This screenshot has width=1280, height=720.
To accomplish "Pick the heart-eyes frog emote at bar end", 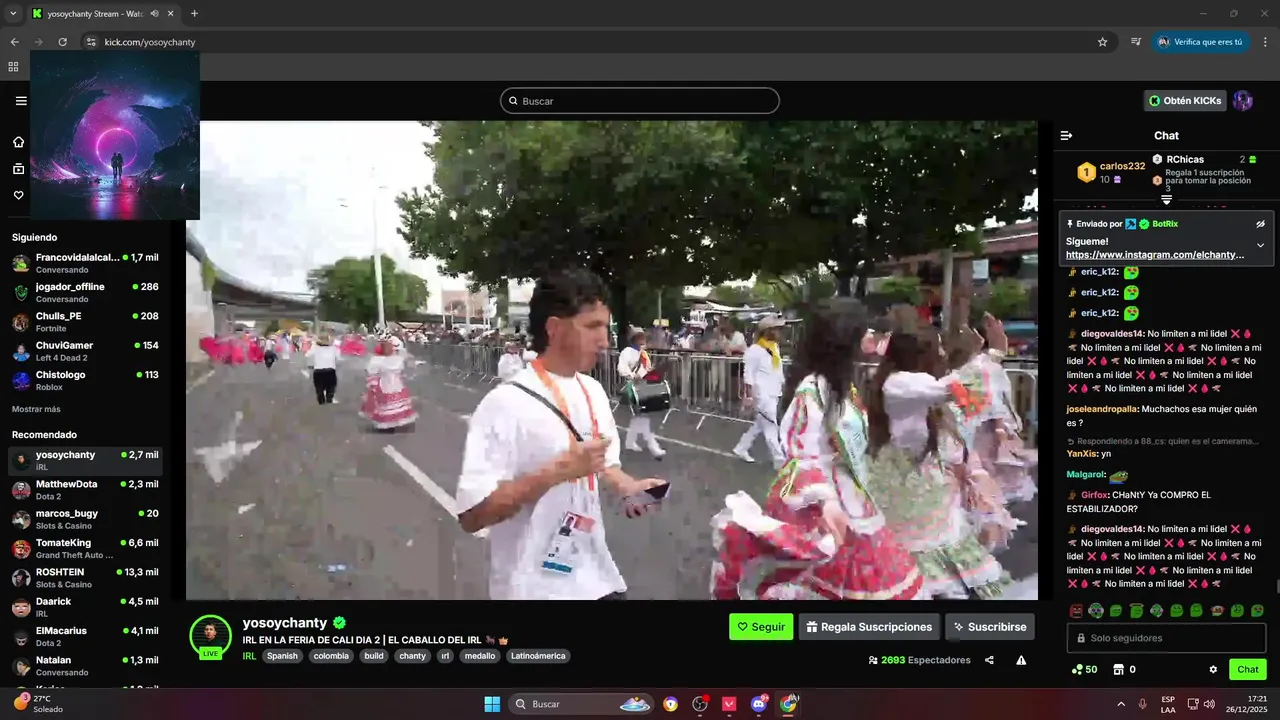I will click(1257, 611).
